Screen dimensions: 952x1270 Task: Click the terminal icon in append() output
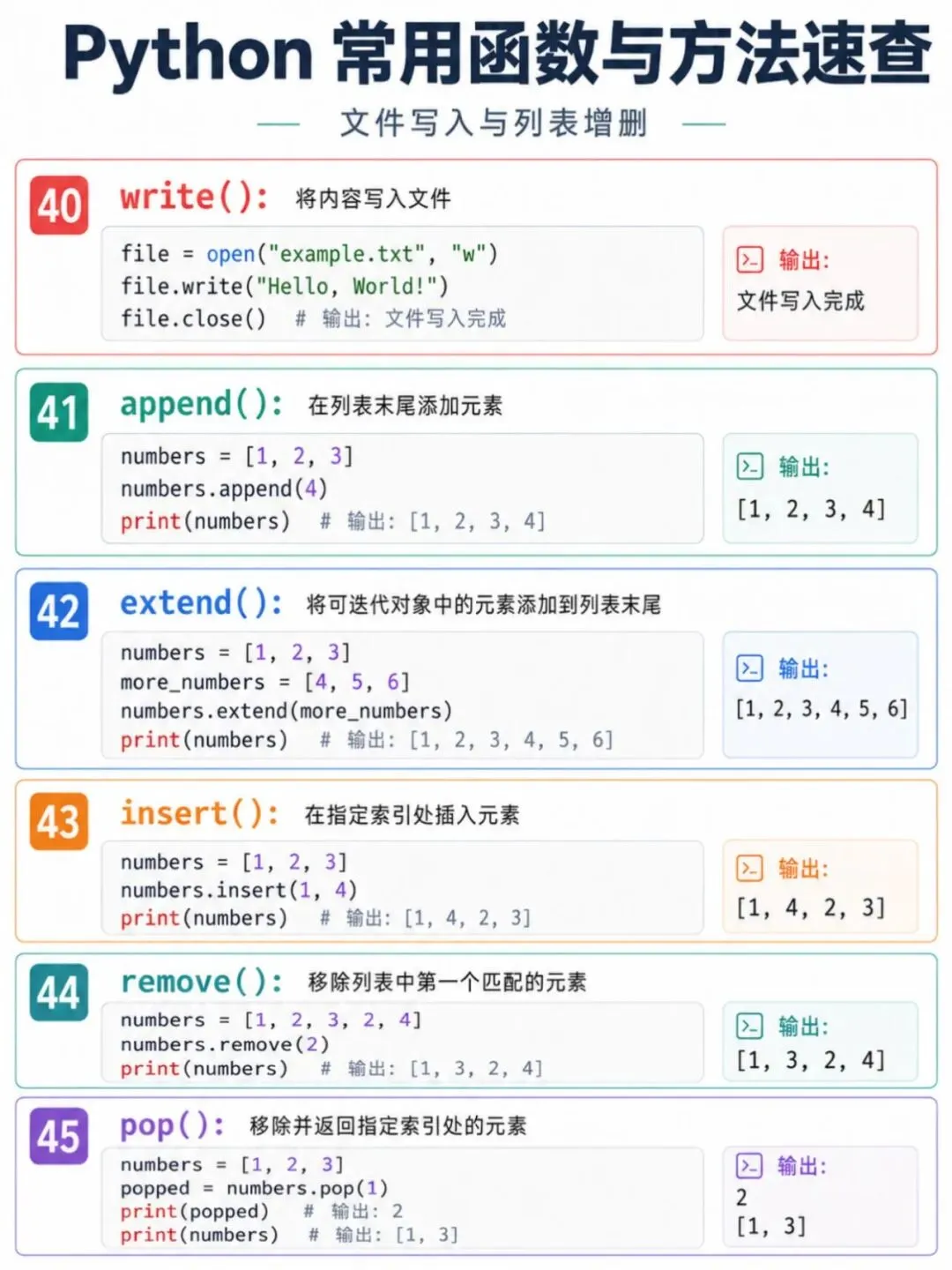click(750, 466)
